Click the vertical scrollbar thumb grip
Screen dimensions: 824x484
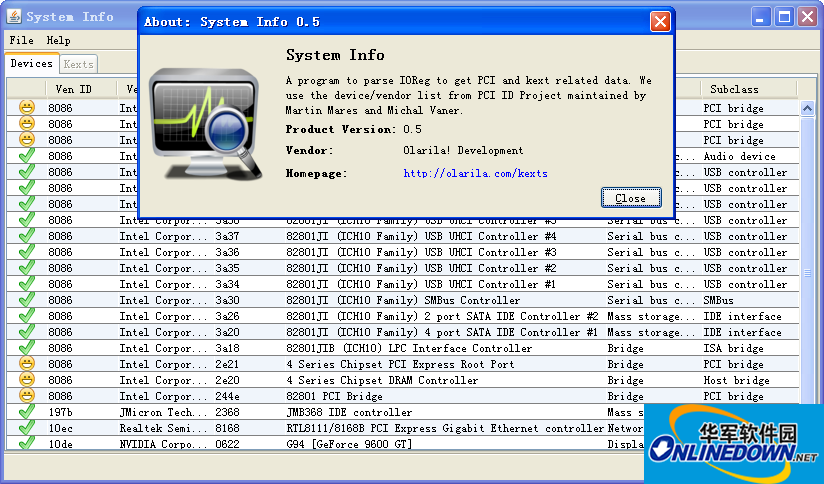coord(807,273)
